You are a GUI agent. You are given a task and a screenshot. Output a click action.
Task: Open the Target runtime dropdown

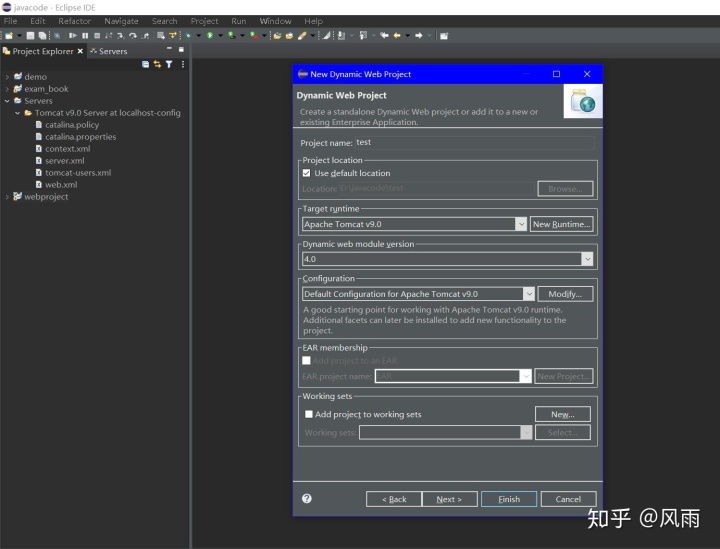(x=521, y=224)
